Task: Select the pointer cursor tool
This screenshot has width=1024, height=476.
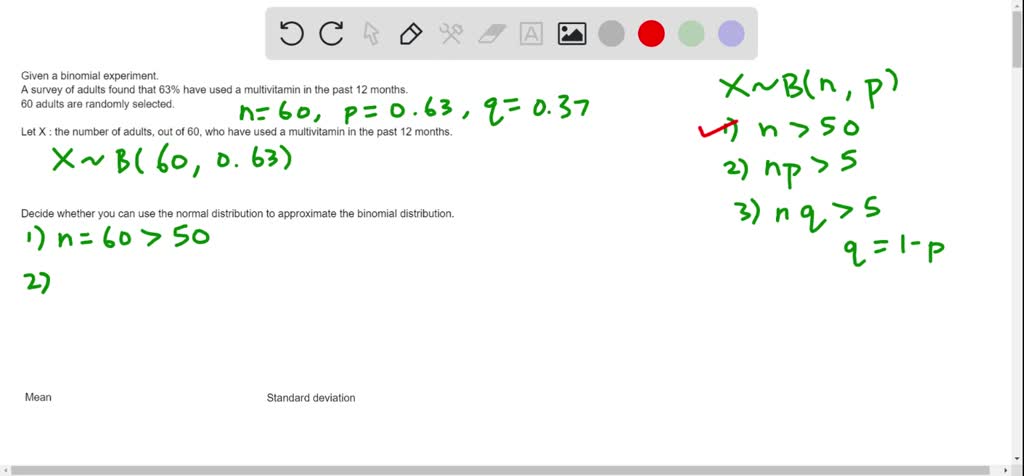Action: click(x=371, y=33)
